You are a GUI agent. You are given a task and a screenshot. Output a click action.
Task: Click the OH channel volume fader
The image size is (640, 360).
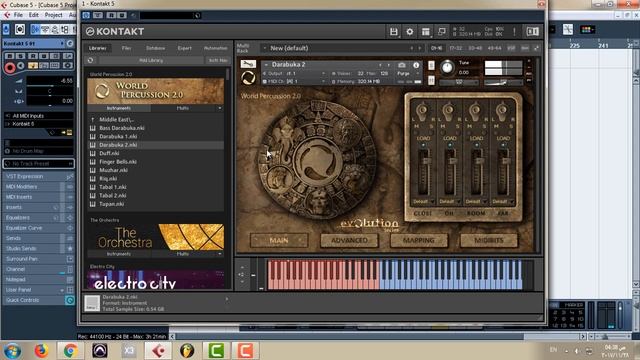452,161
